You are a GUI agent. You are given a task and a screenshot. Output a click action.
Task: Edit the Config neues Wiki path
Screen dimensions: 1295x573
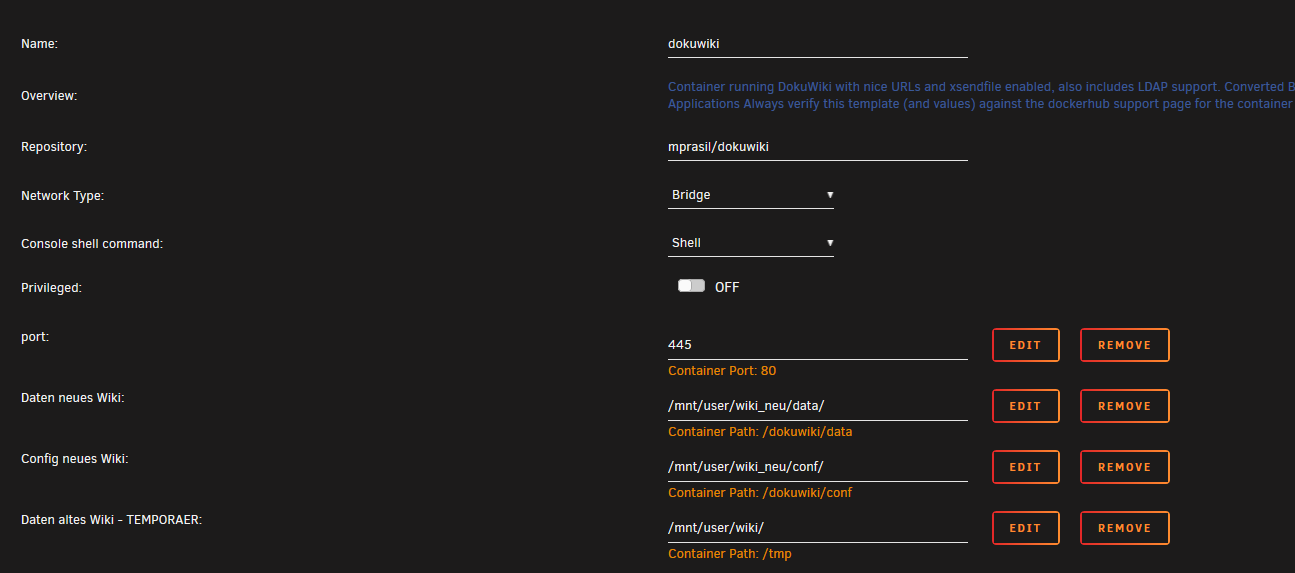click(x=1025, y=467)
